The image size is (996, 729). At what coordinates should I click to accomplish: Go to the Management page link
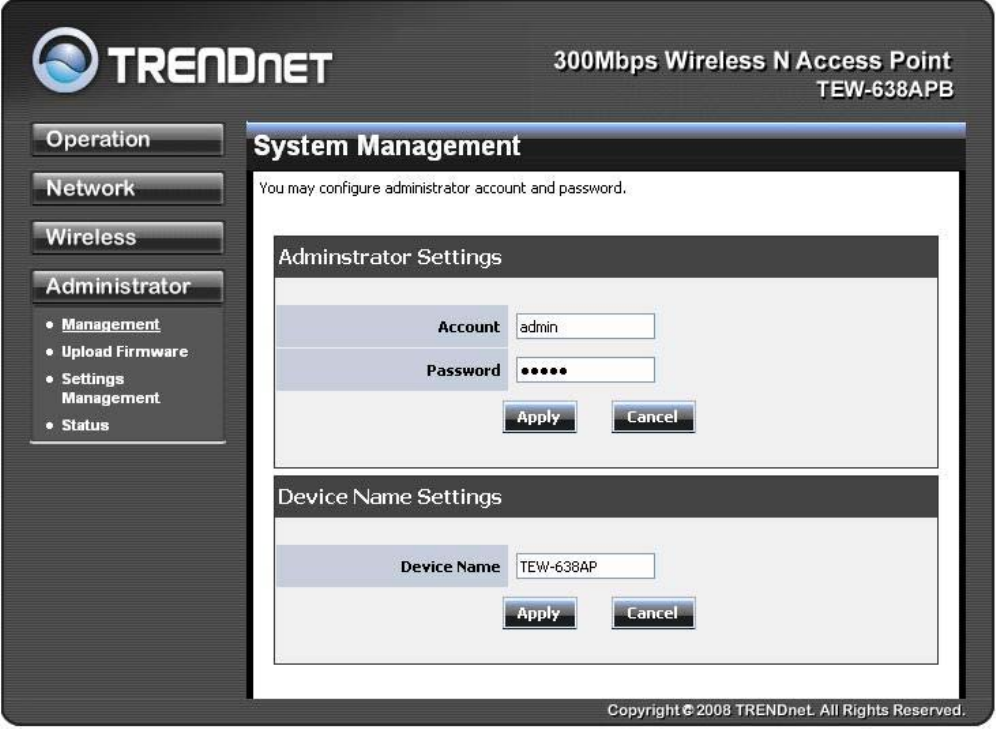[111, 324]
